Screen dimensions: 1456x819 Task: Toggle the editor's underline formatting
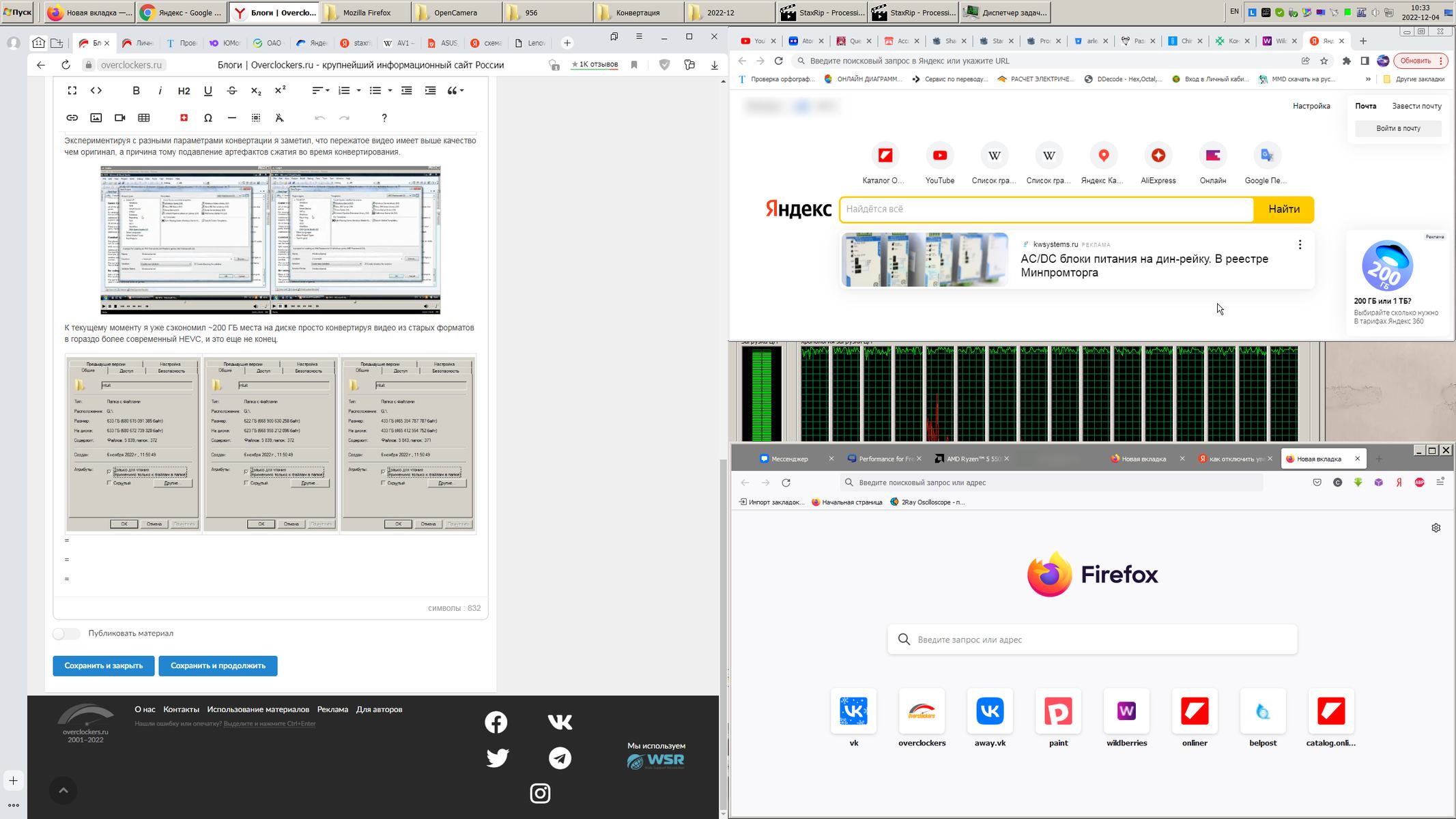click(208, 91)
